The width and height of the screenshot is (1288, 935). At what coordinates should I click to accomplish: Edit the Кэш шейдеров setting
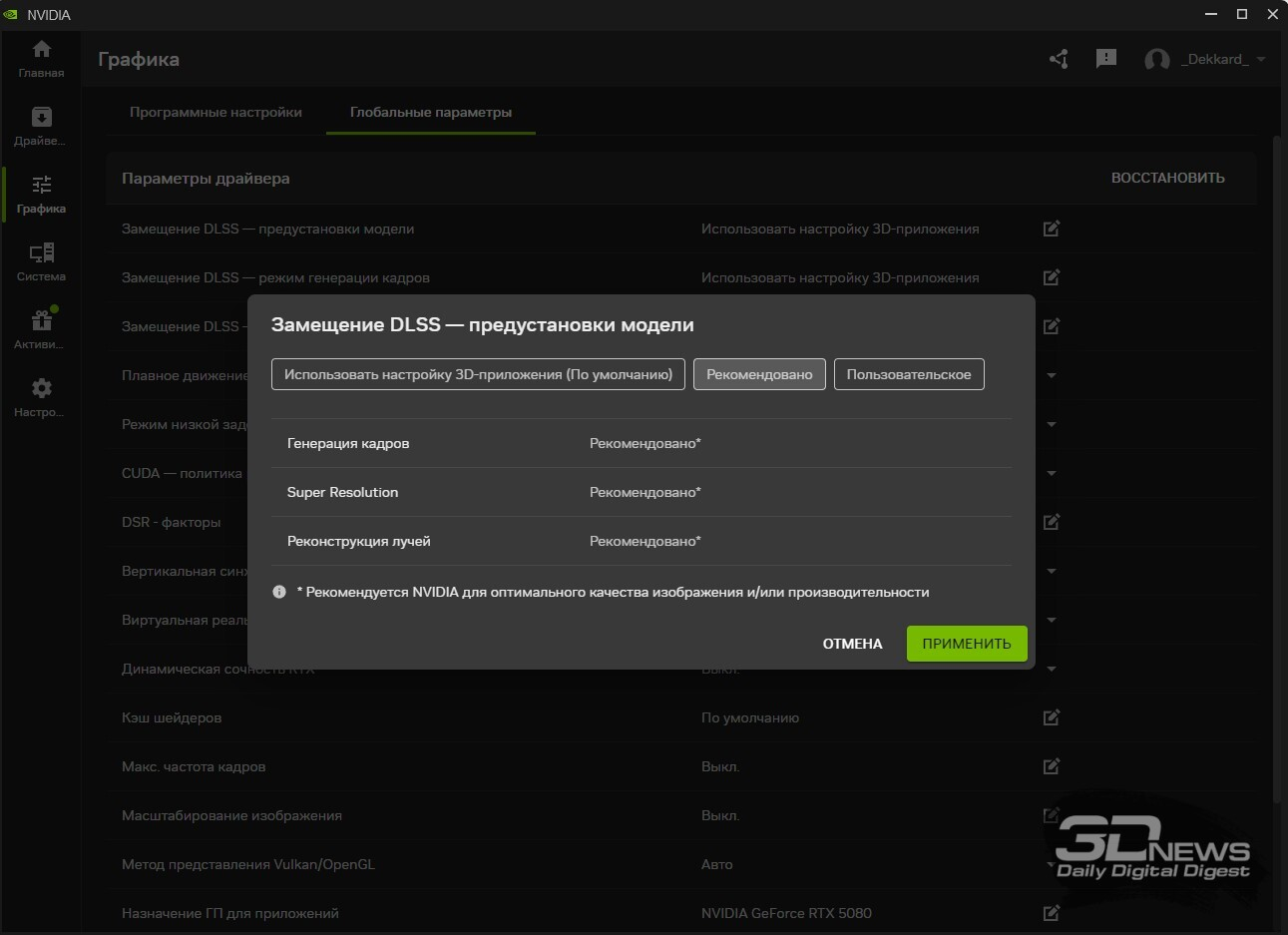[1052, 717]
